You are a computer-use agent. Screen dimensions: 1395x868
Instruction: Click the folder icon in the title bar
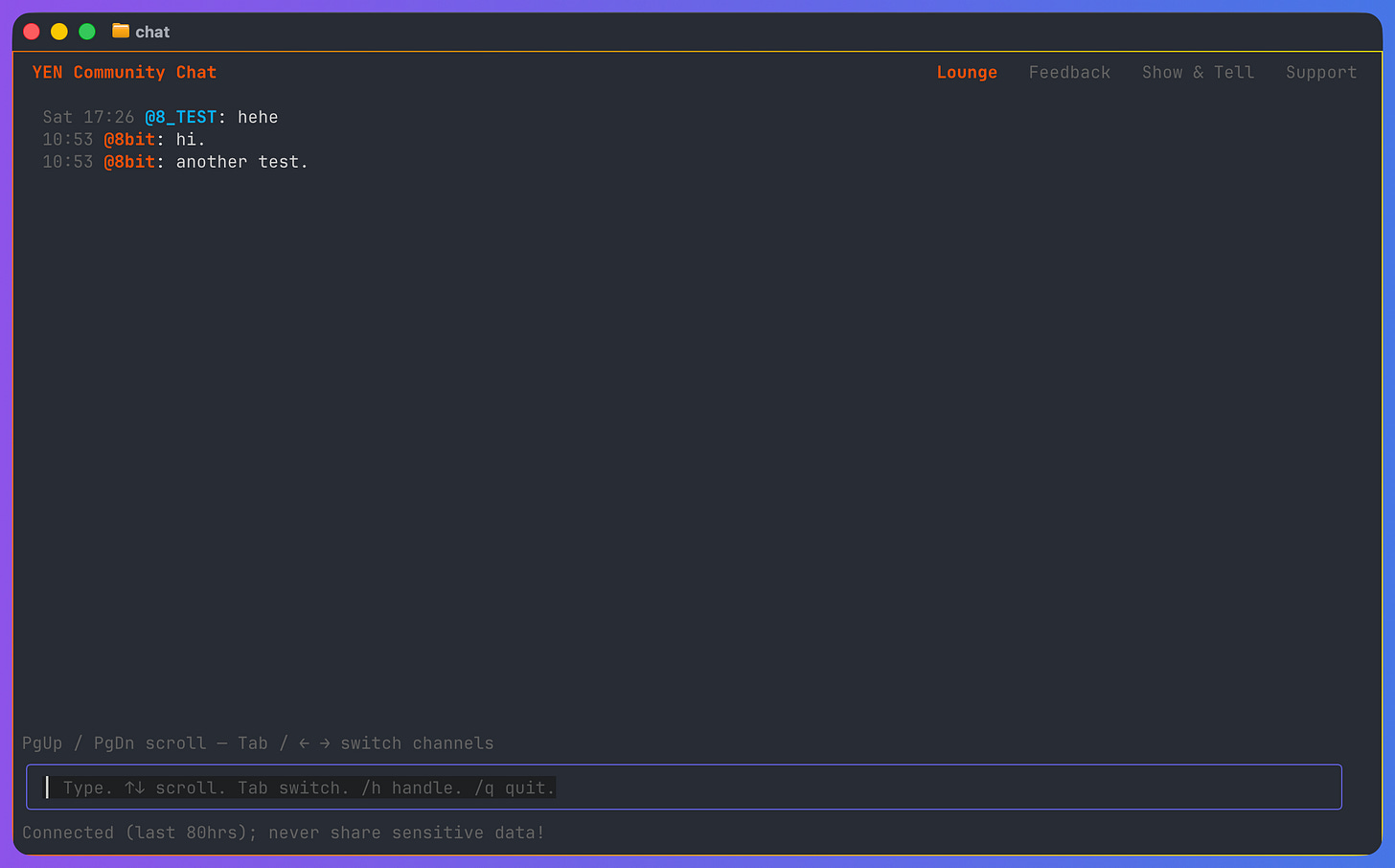point(121,32)
